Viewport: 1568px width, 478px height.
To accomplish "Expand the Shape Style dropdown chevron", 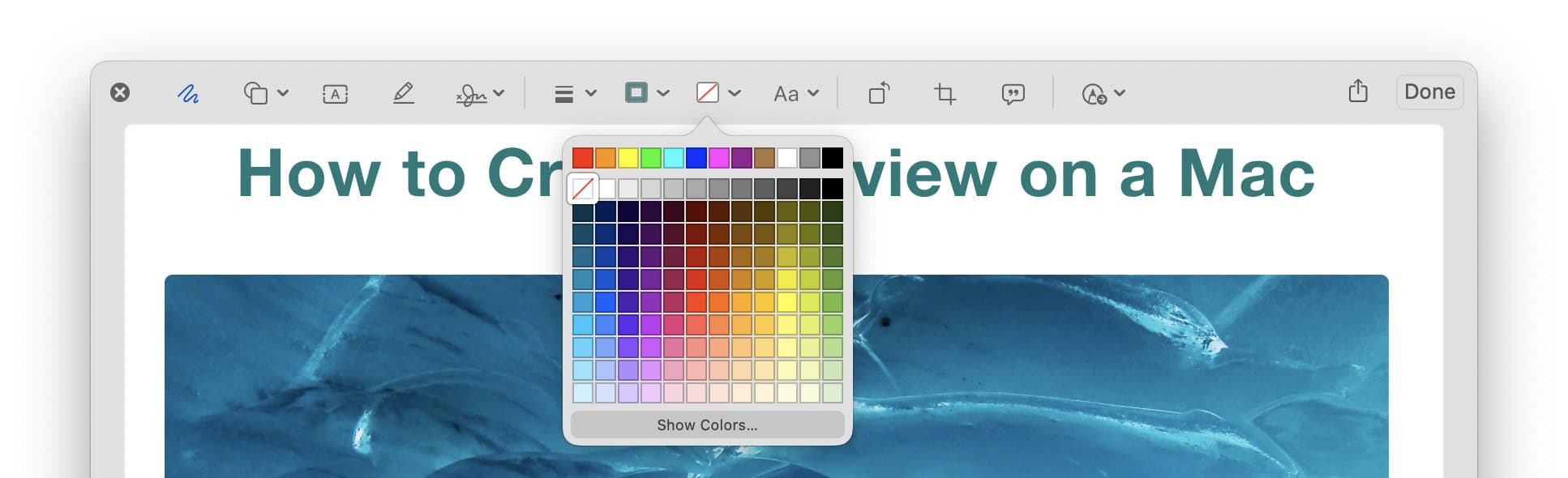I will (591, 93).
